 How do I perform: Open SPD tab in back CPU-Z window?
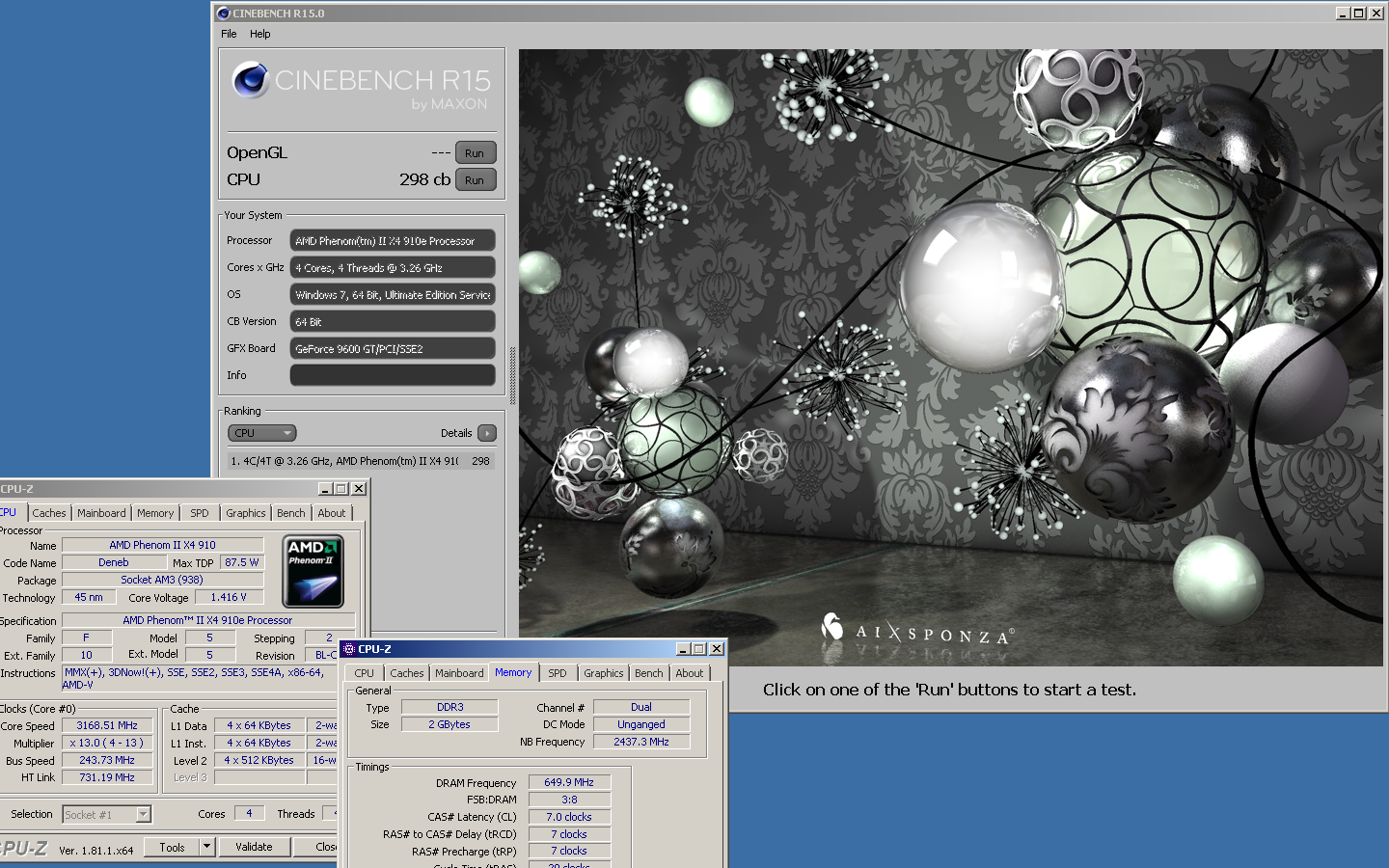coord(200,513)
